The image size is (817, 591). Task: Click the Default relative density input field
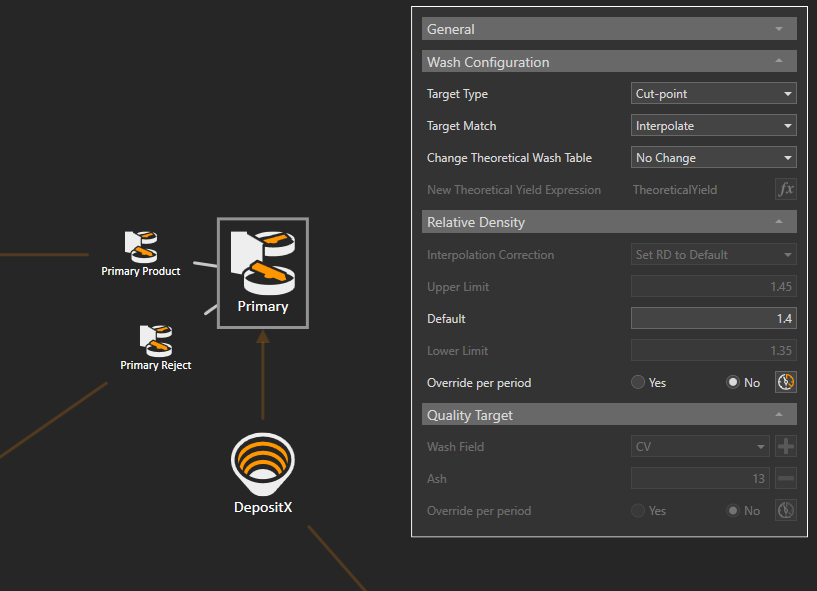[713, 319]
